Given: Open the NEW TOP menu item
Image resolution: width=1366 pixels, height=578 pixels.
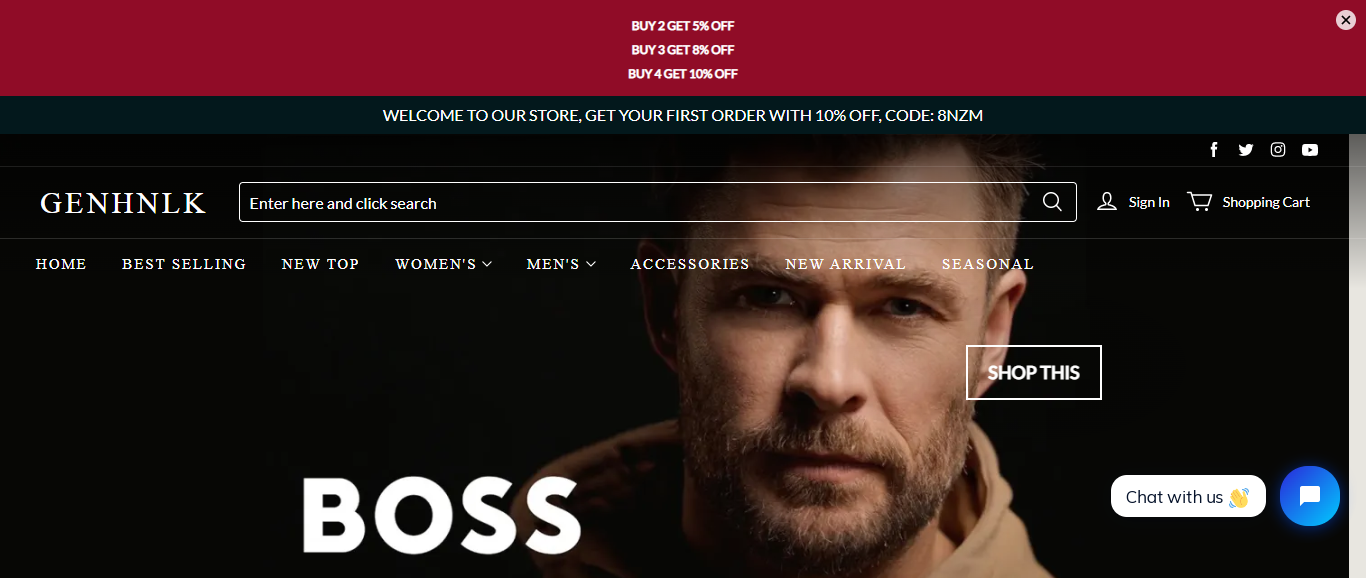Looking at the screenshot, I should pos(320,264).
